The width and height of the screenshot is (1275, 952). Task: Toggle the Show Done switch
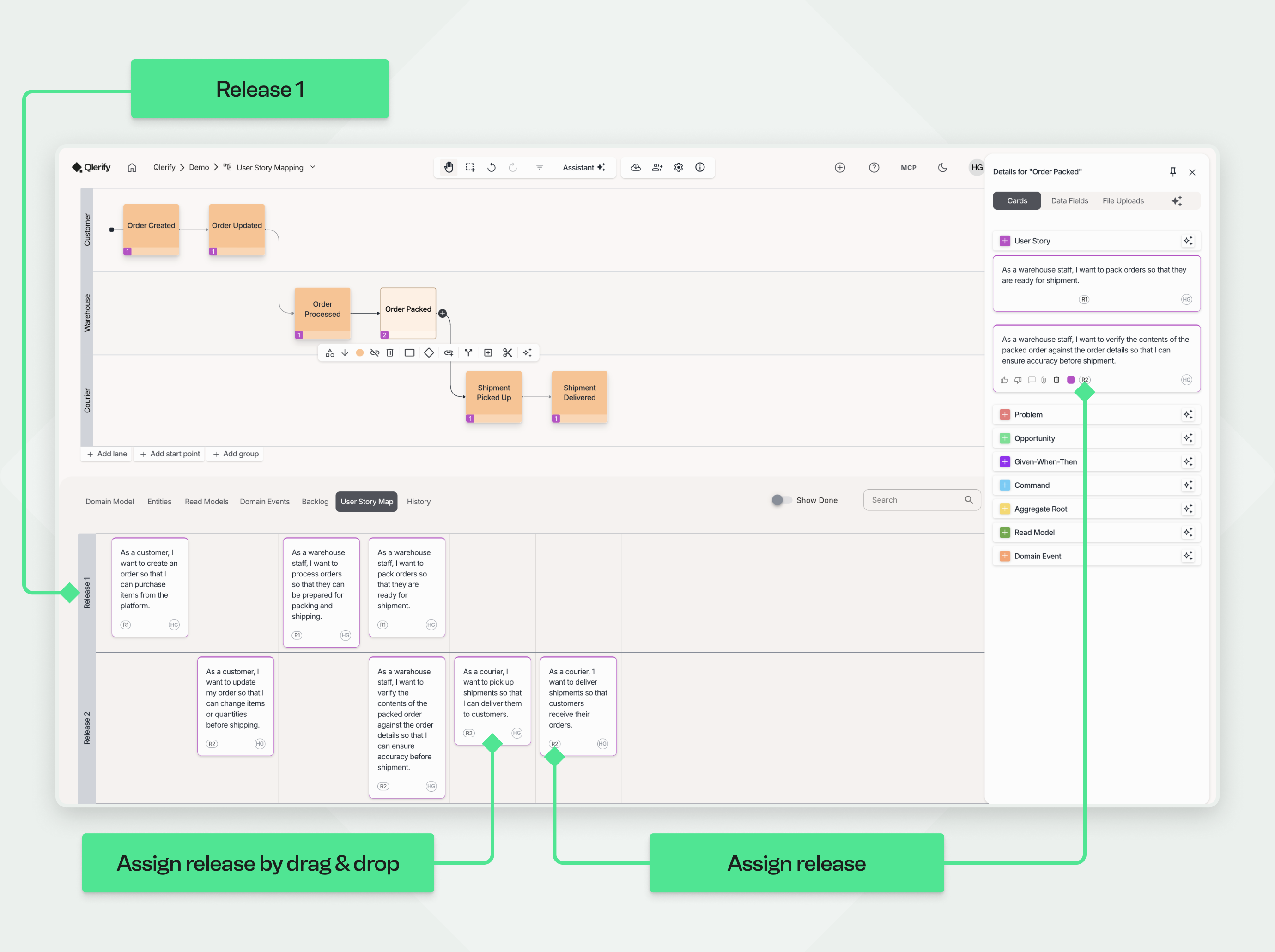click(782, 500)
